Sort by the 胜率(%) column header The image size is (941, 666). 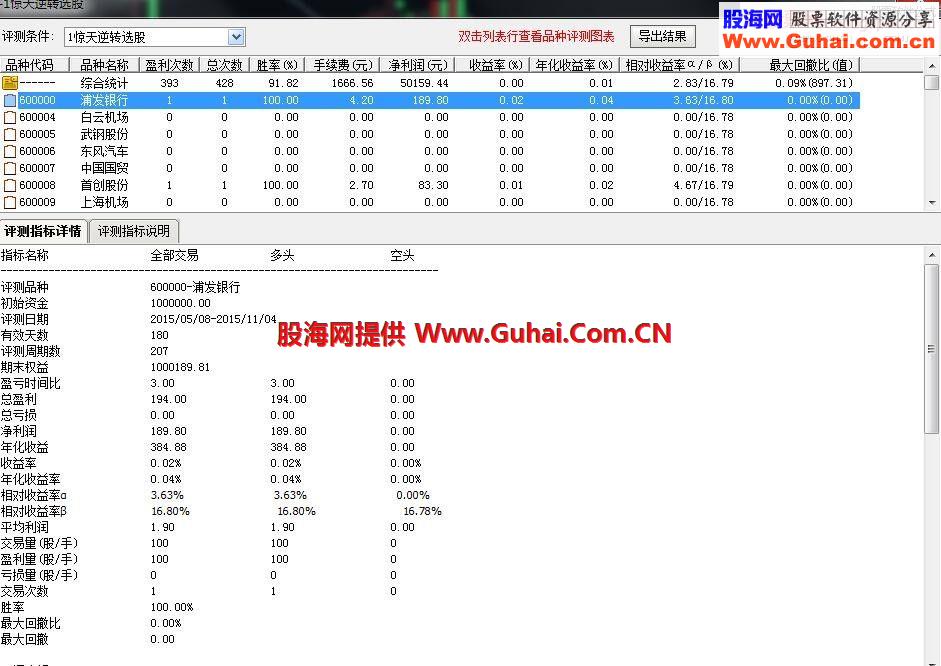pyautogui.click(x=277, y=65)
